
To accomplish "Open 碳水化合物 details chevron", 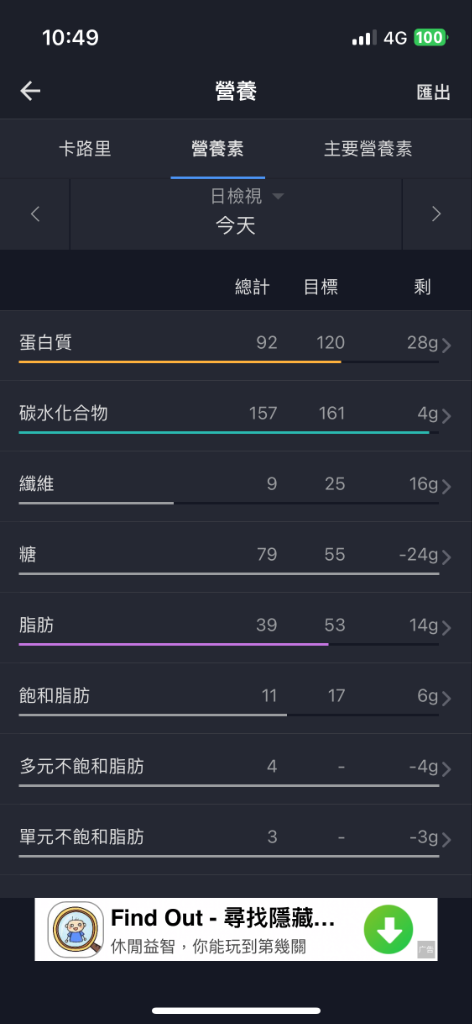I will click(x=447, y=416).
